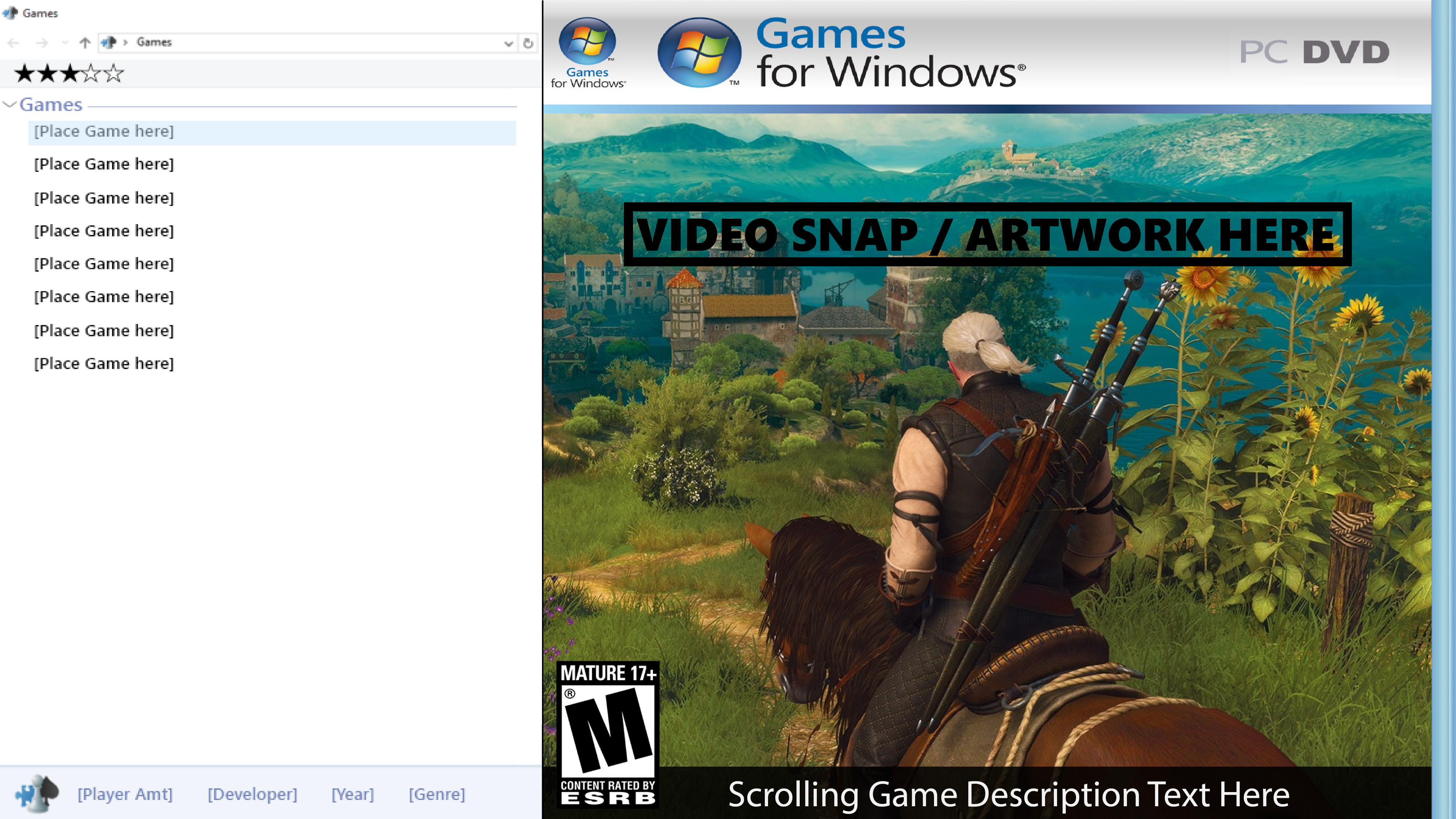The image size is (1456, 819).
Task: Click the Up one level arrow
Action: point(85,42)
